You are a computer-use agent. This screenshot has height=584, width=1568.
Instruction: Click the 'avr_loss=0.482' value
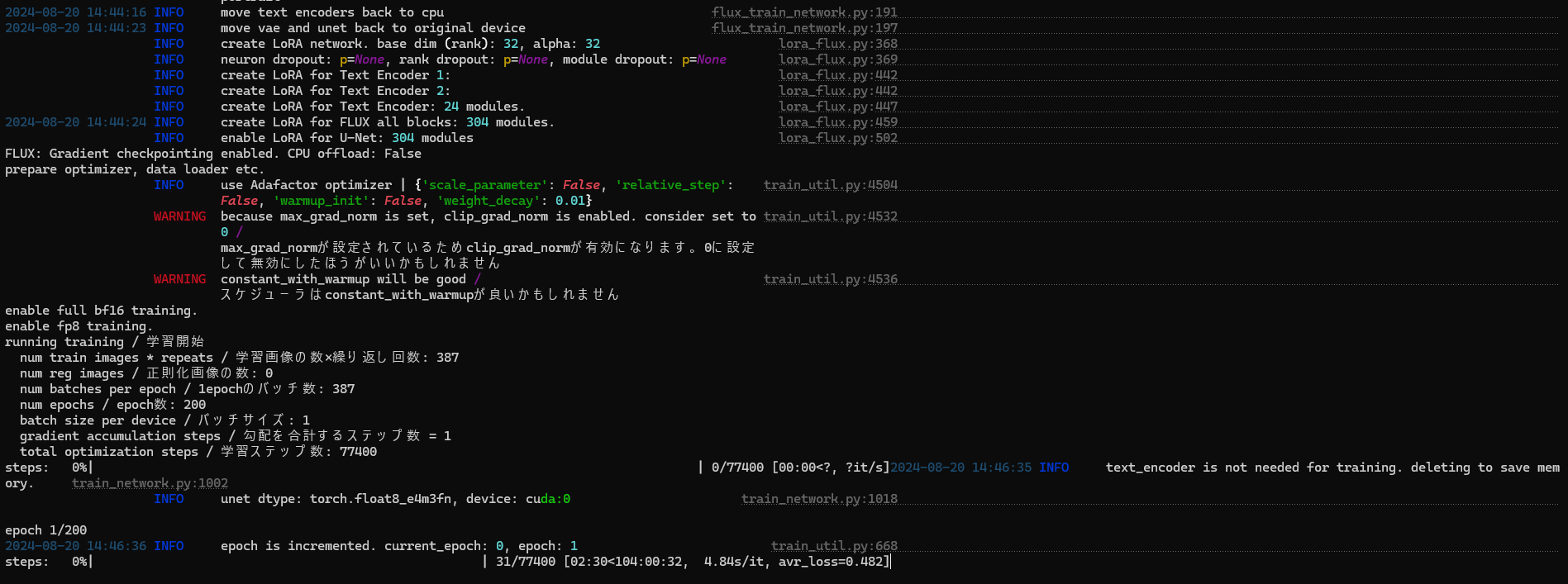831,562
